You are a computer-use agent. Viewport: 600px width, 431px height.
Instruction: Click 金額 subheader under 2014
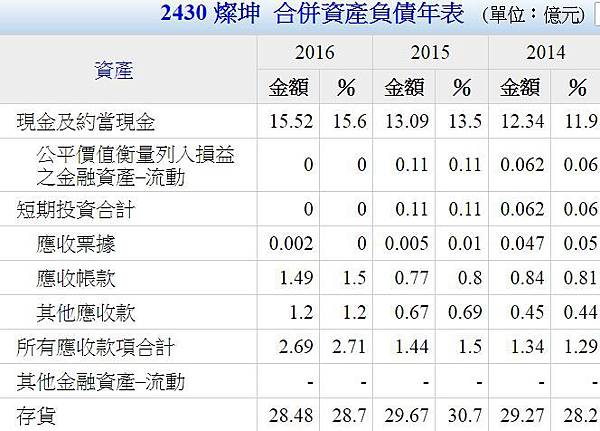pyautogui.click(x=520, y=88)
